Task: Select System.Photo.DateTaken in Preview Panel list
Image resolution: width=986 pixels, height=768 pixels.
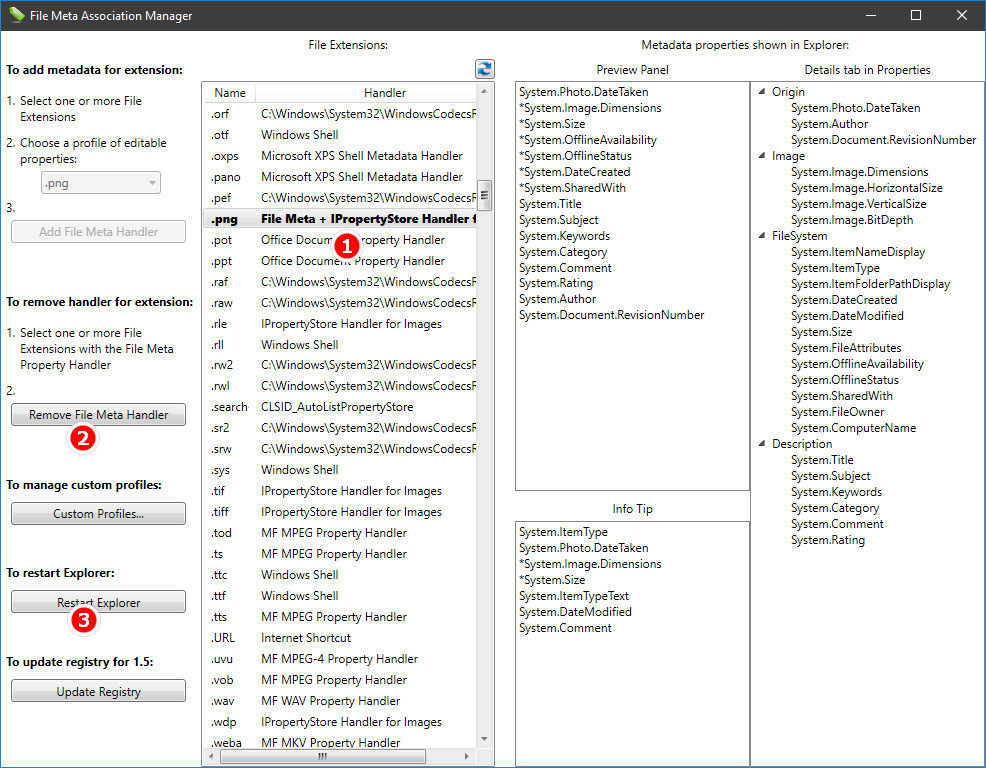Action: (x=584, y=92)
